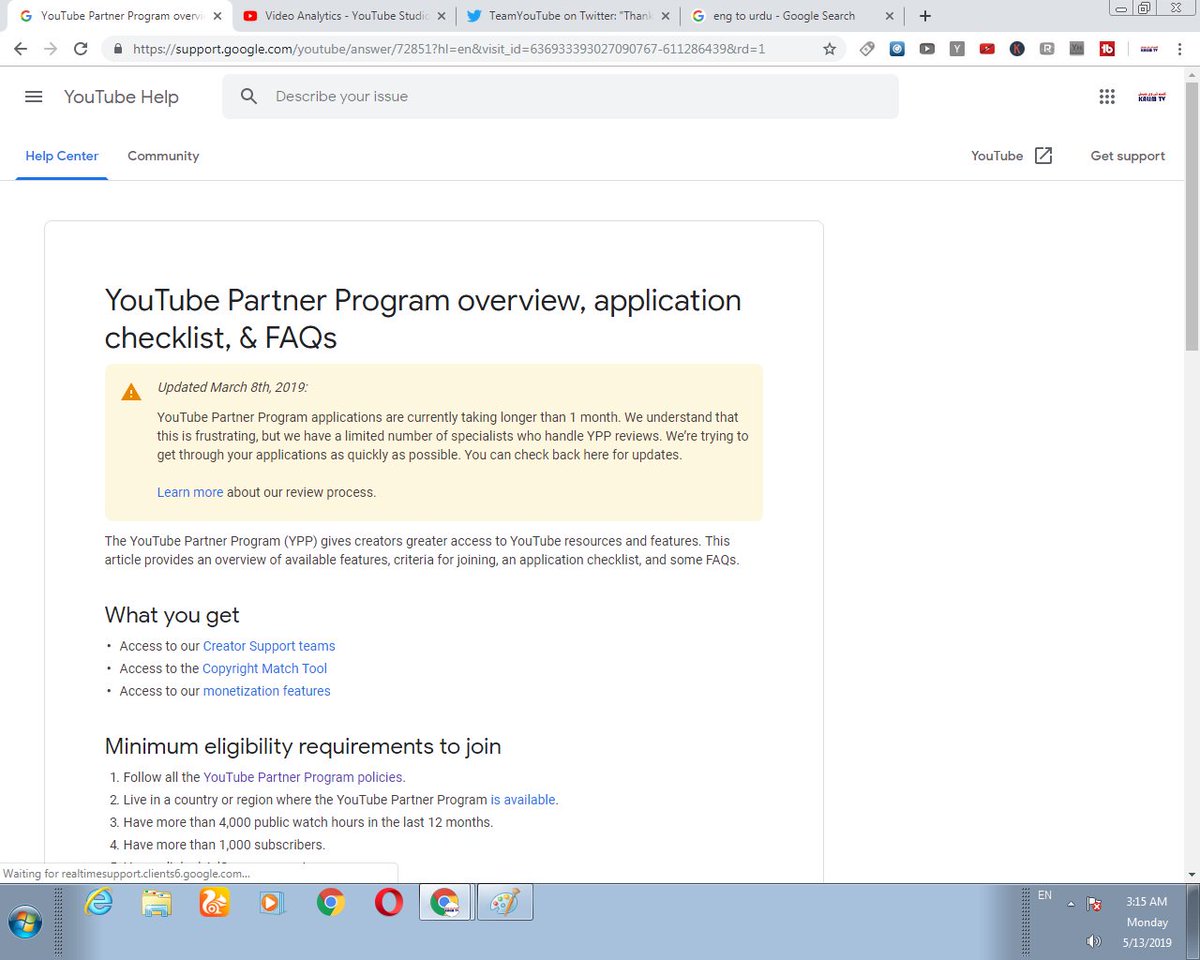The width and height of the screenshot is (1200, 960).
Task: Open the Google apps grid
Action: point(1106,97)
